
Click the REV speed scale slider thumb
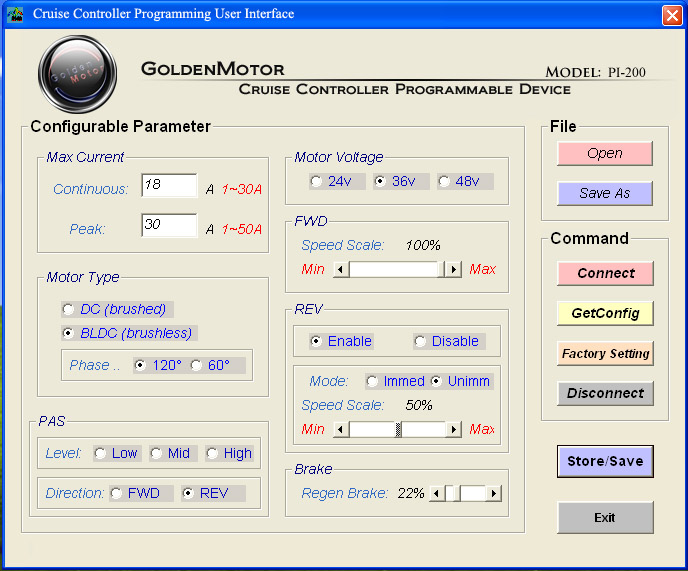coord(398,429)
